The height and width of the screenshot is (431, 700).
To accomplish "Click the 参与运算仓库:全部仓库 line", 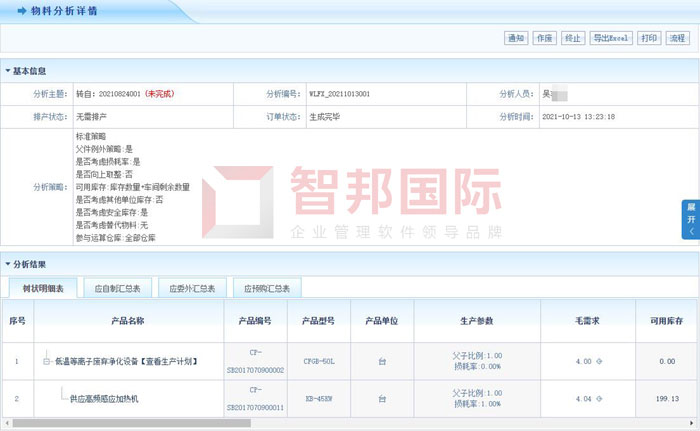I will pos(115,238).
